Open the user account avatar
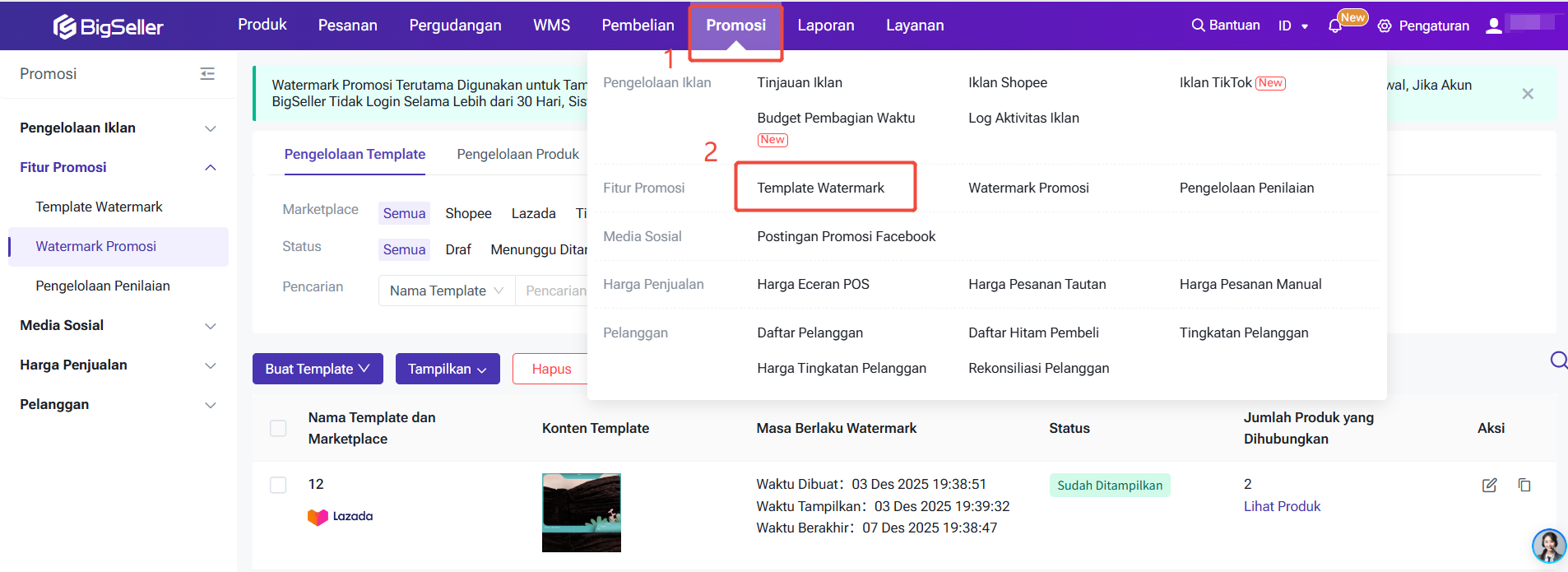Viewport: 1568px width, 572px height. pos(1493,26)
